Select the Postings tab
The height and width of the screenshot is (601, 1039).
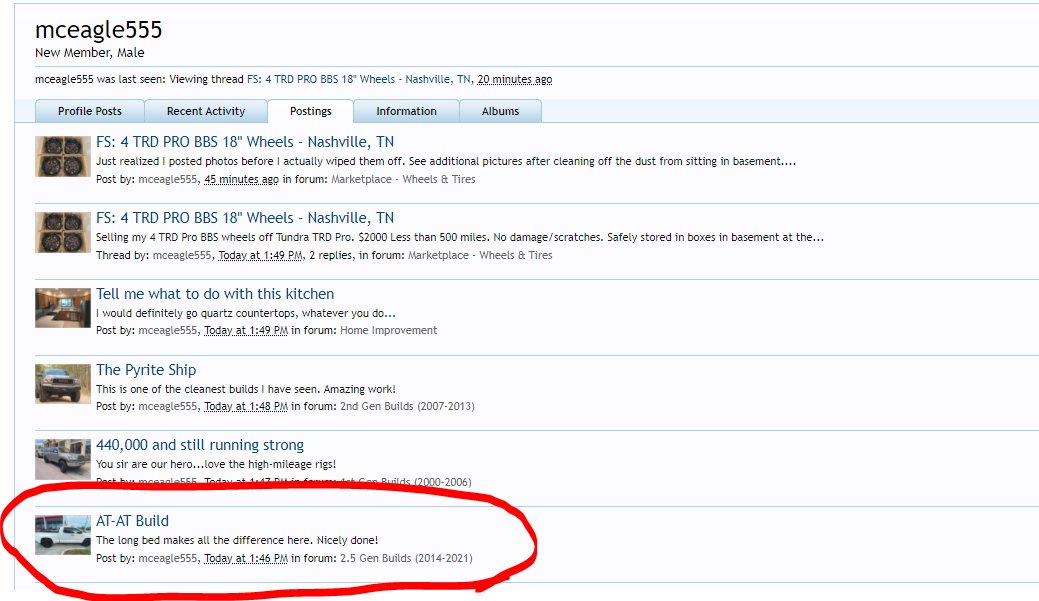pos(311,111)
